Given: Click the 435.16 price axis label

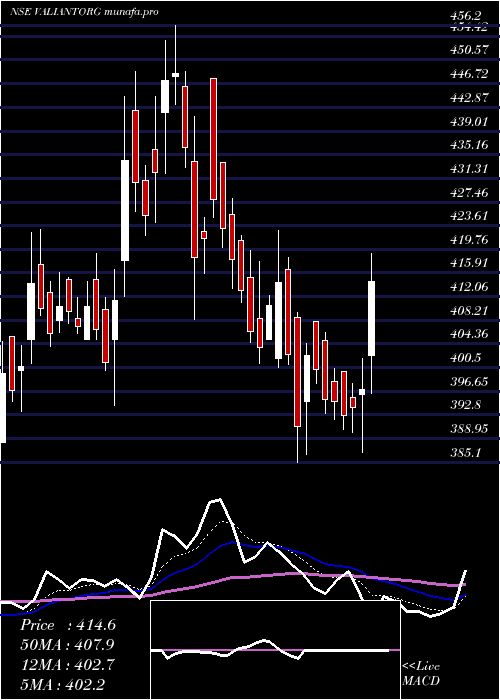Looking at the screenshot, I should [x=468, y=145].
